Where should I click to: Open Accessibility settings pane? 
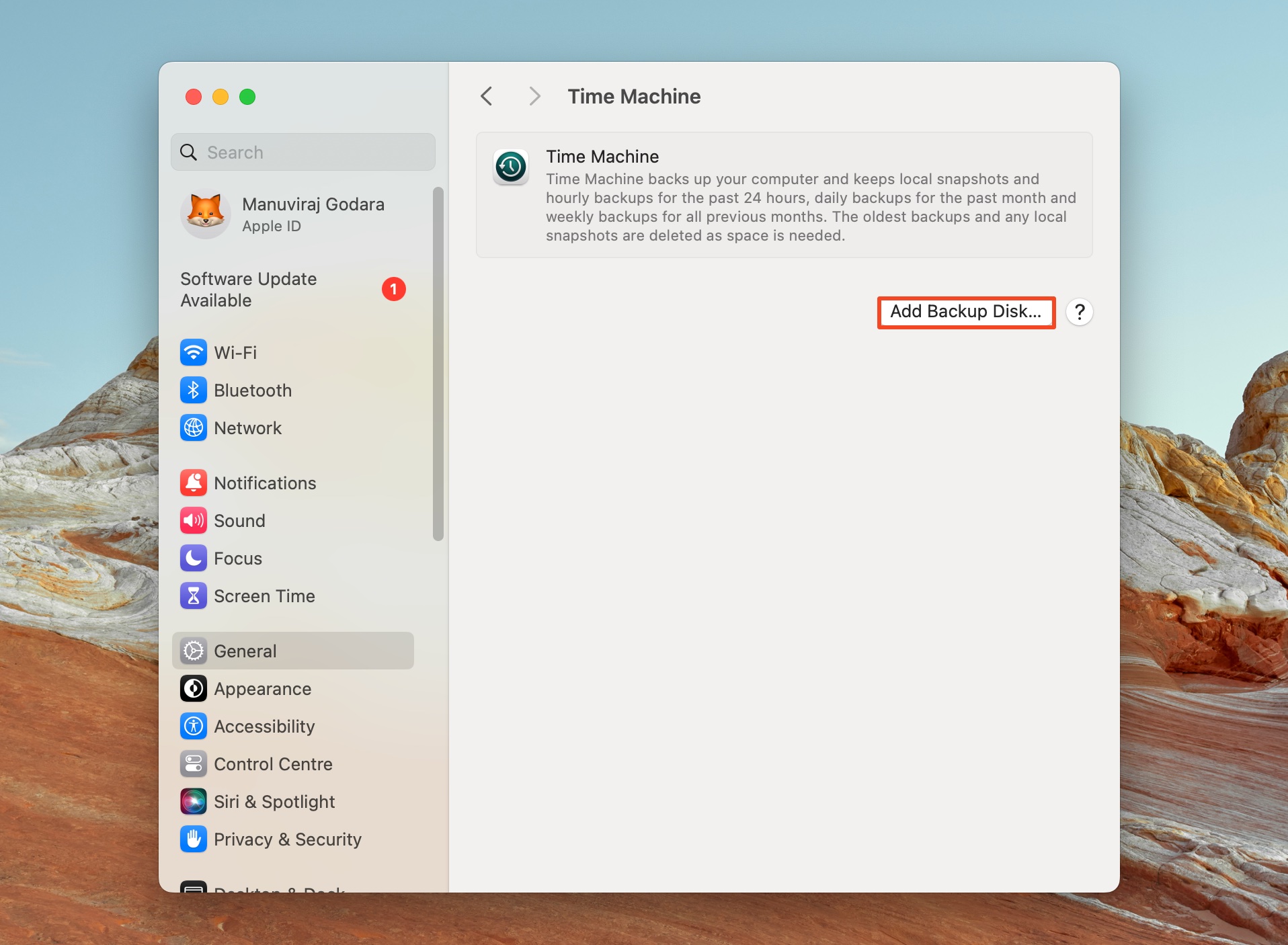[264, 726]
